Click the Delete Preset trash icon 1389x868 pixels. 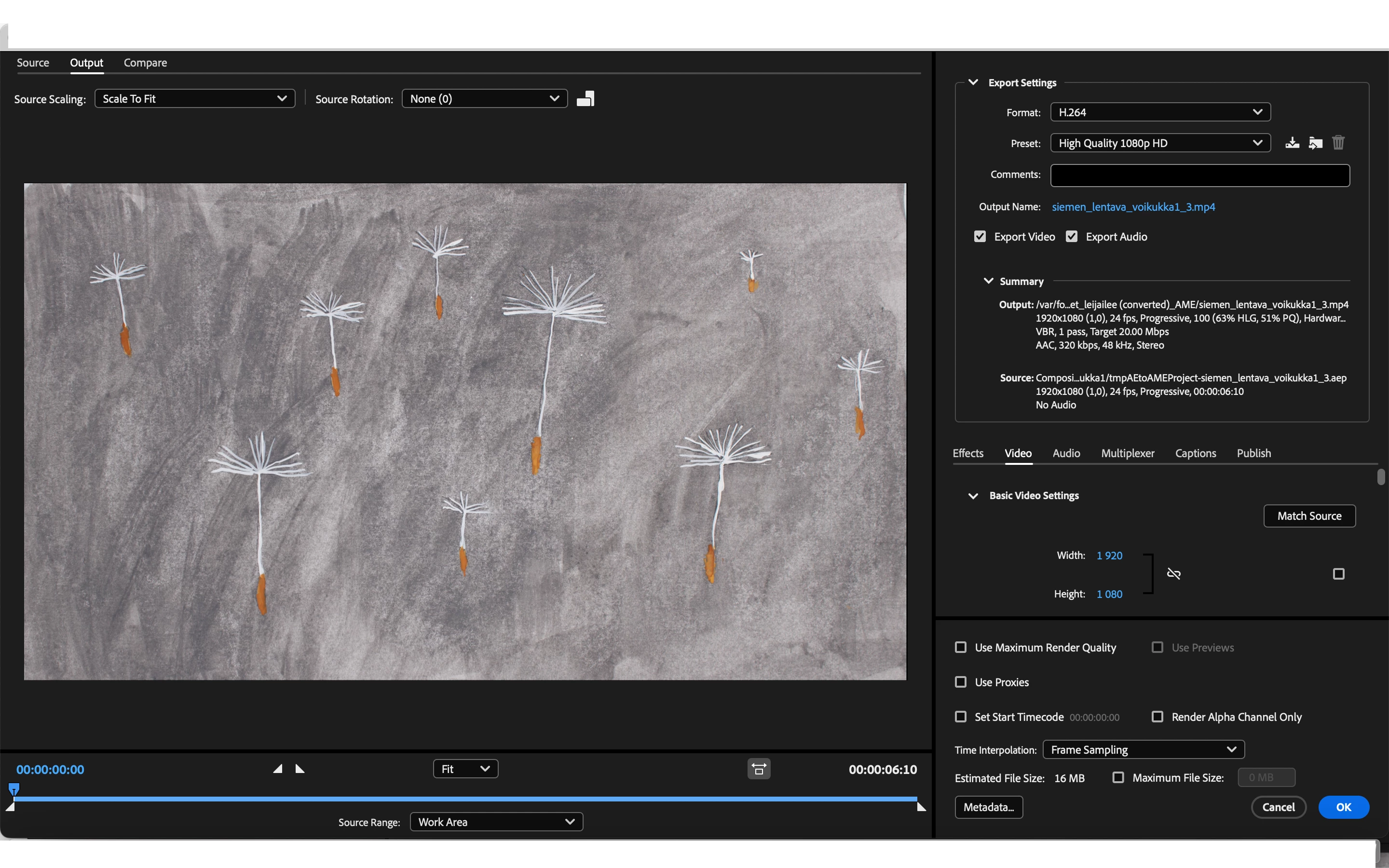[1338, 142]
